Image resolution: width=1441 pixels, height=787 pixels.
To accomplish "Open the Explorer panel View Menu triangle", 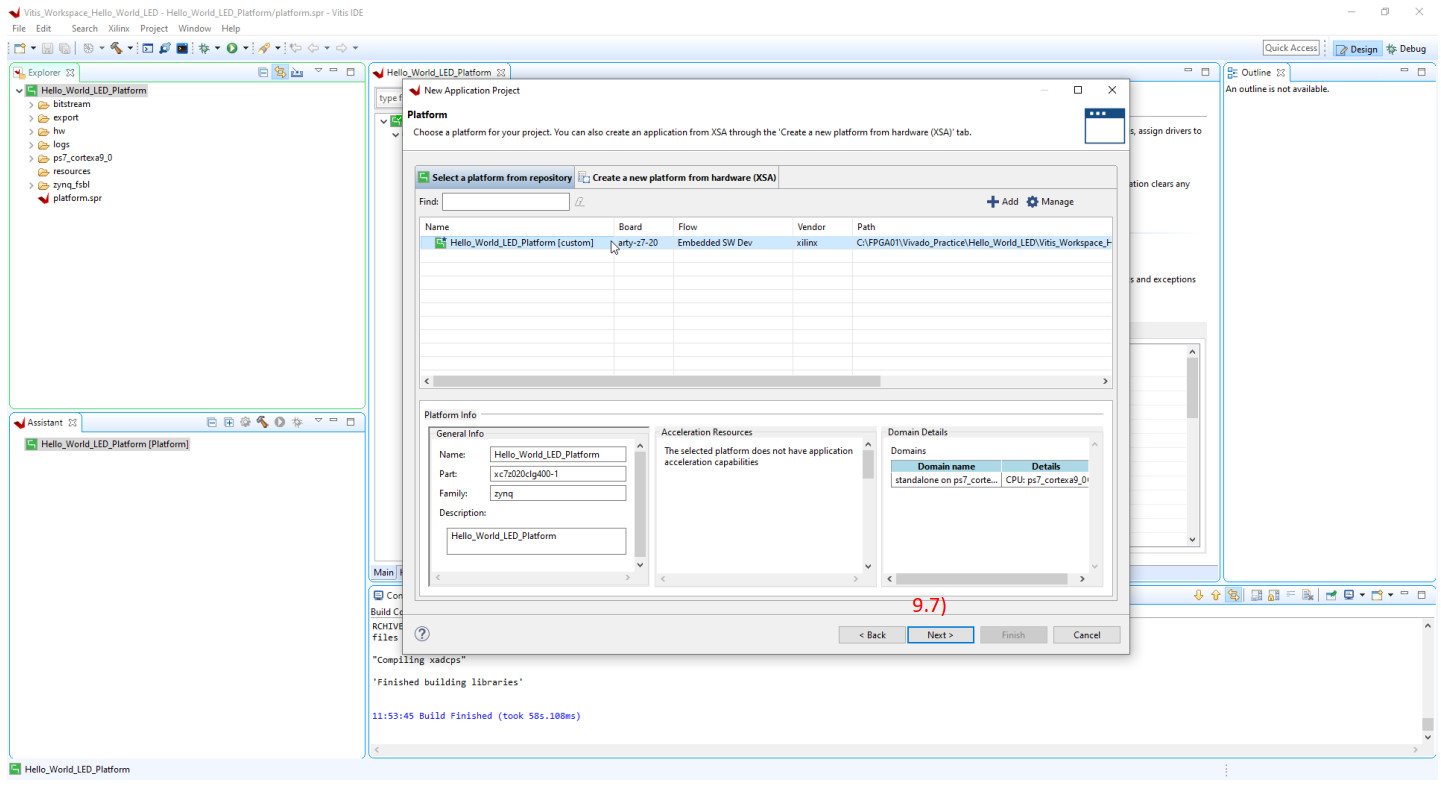I will [318, 71].
